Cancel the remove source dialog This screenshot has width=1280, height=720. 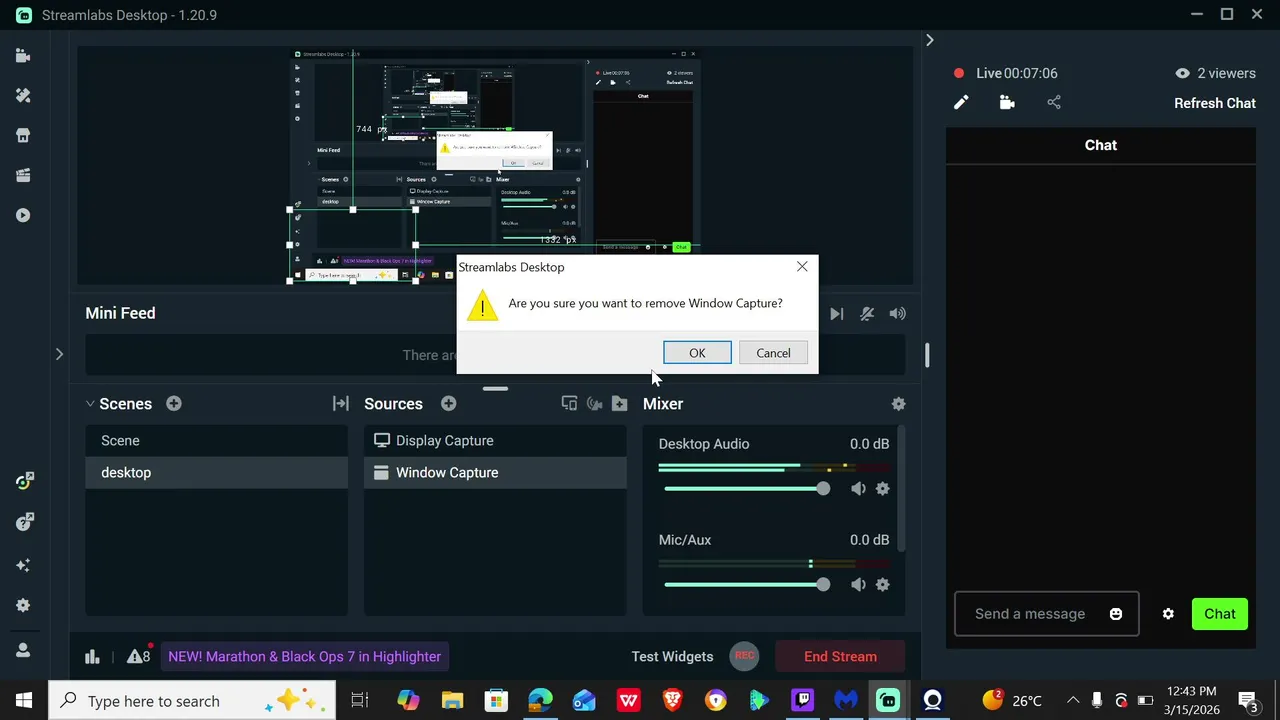click(773, 353)
